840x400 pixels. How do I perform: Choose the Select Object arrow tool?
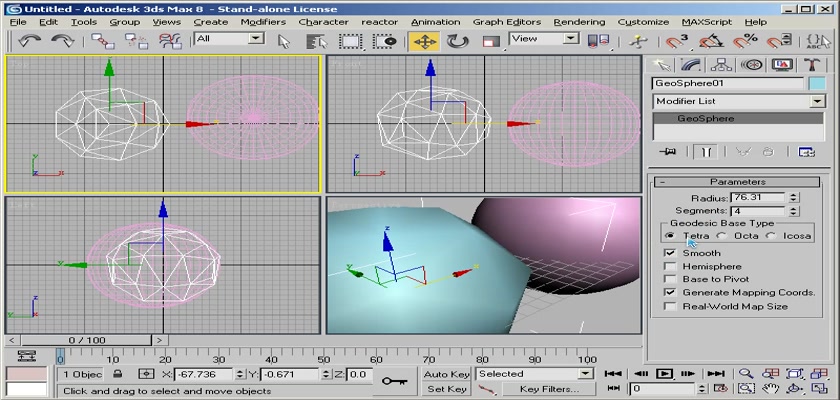coord(284,41)
